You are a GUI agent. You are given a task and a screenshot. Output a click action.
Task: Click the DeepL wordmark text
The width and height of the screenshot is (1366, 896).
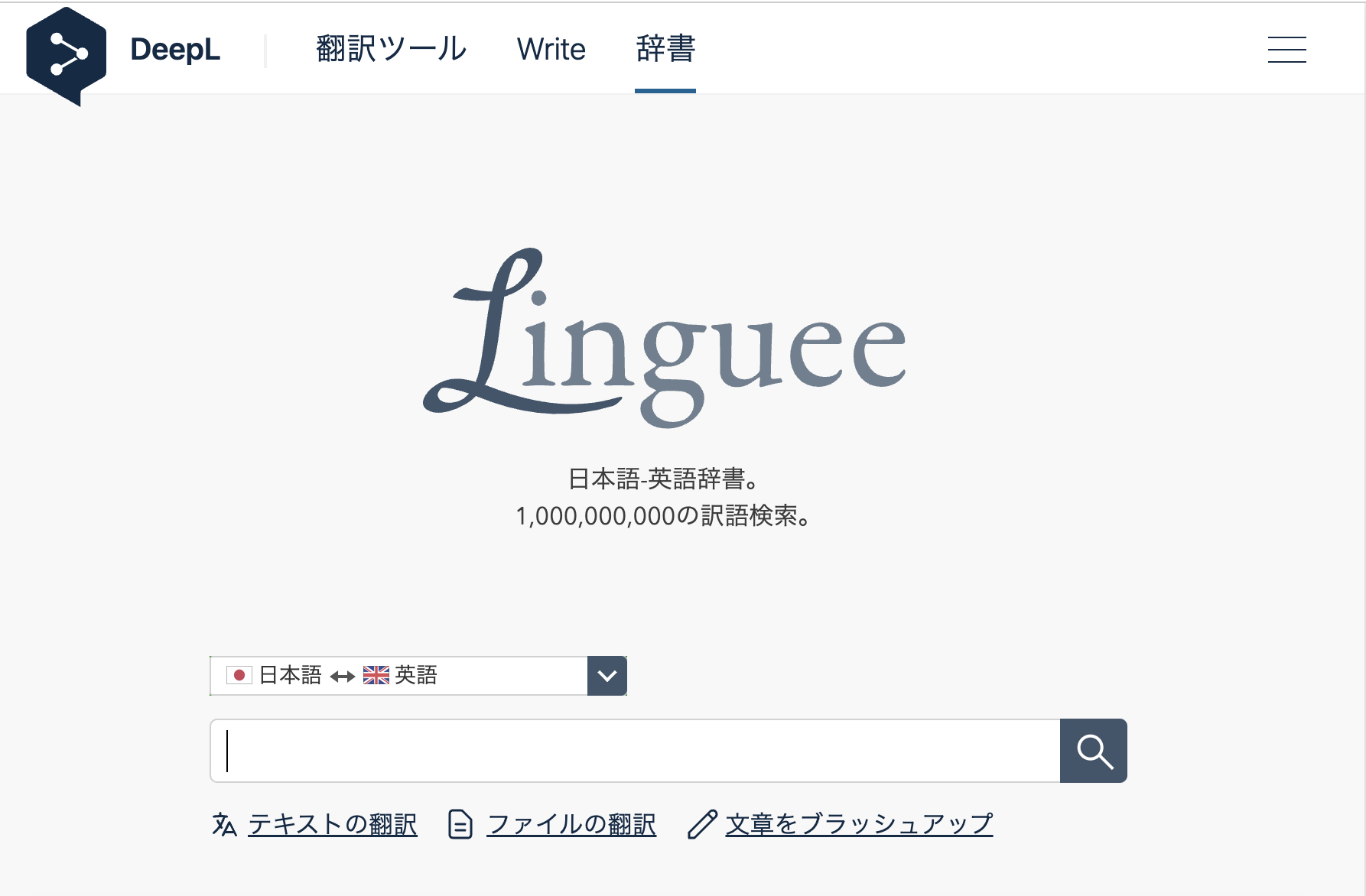pyautogui.click(x=175, y=50)
